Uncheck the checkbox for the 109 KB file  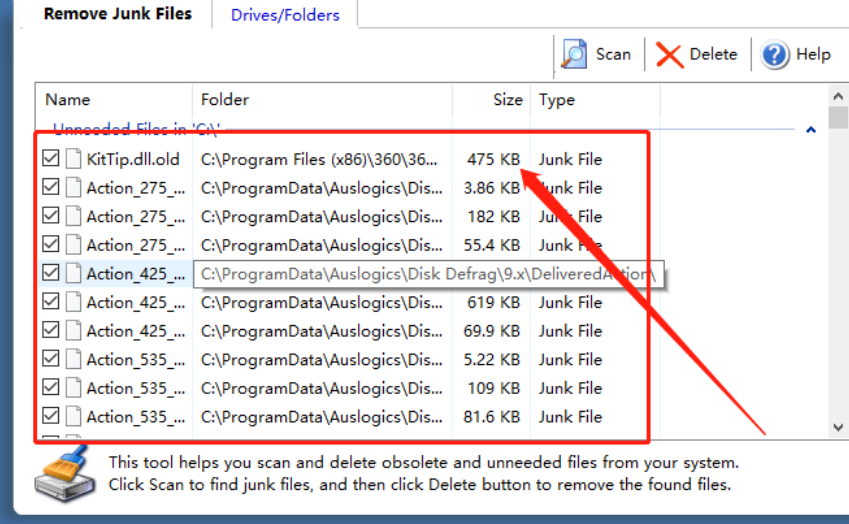pyautogui.click(x=51, y=387)
